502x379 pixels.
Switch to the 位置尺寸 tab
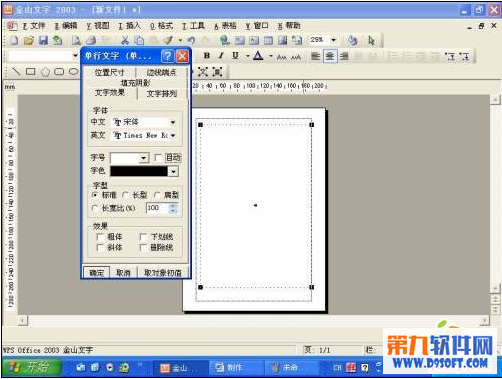[109, 72]
